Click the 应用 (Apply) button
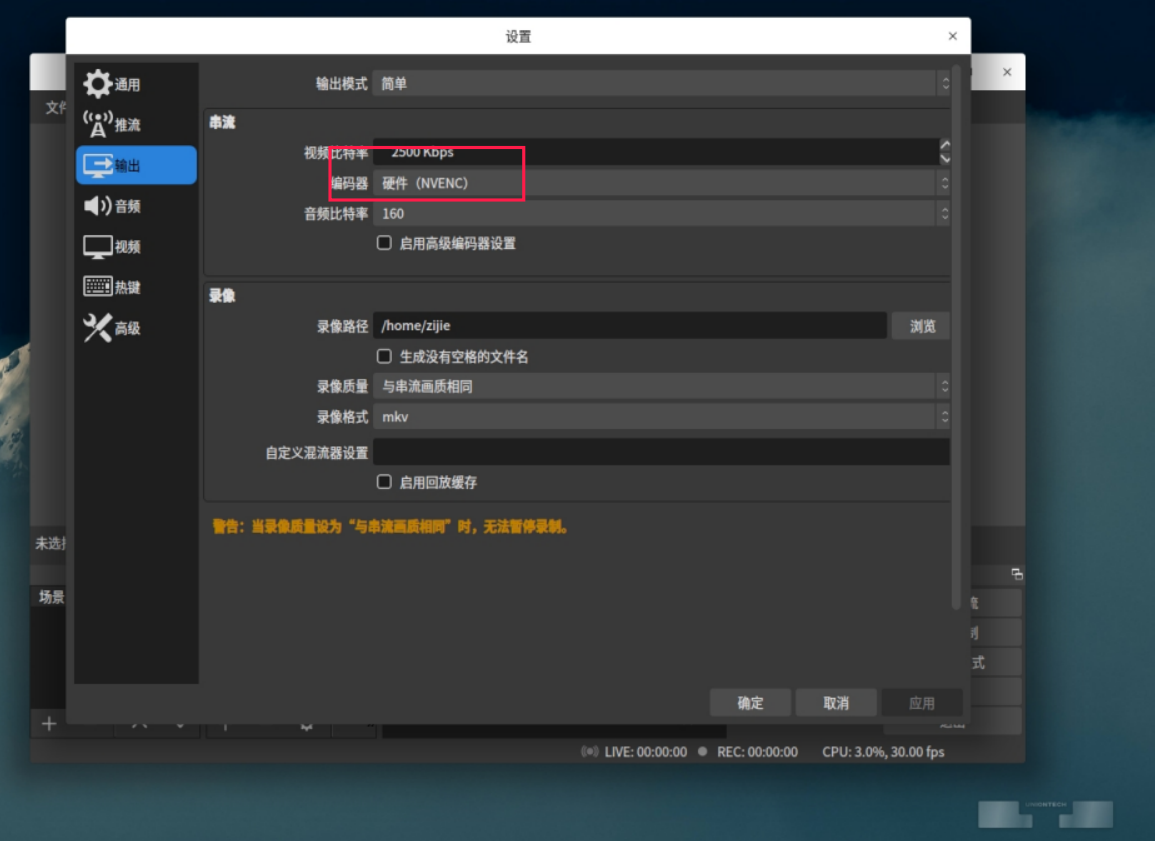 point(921,702)
